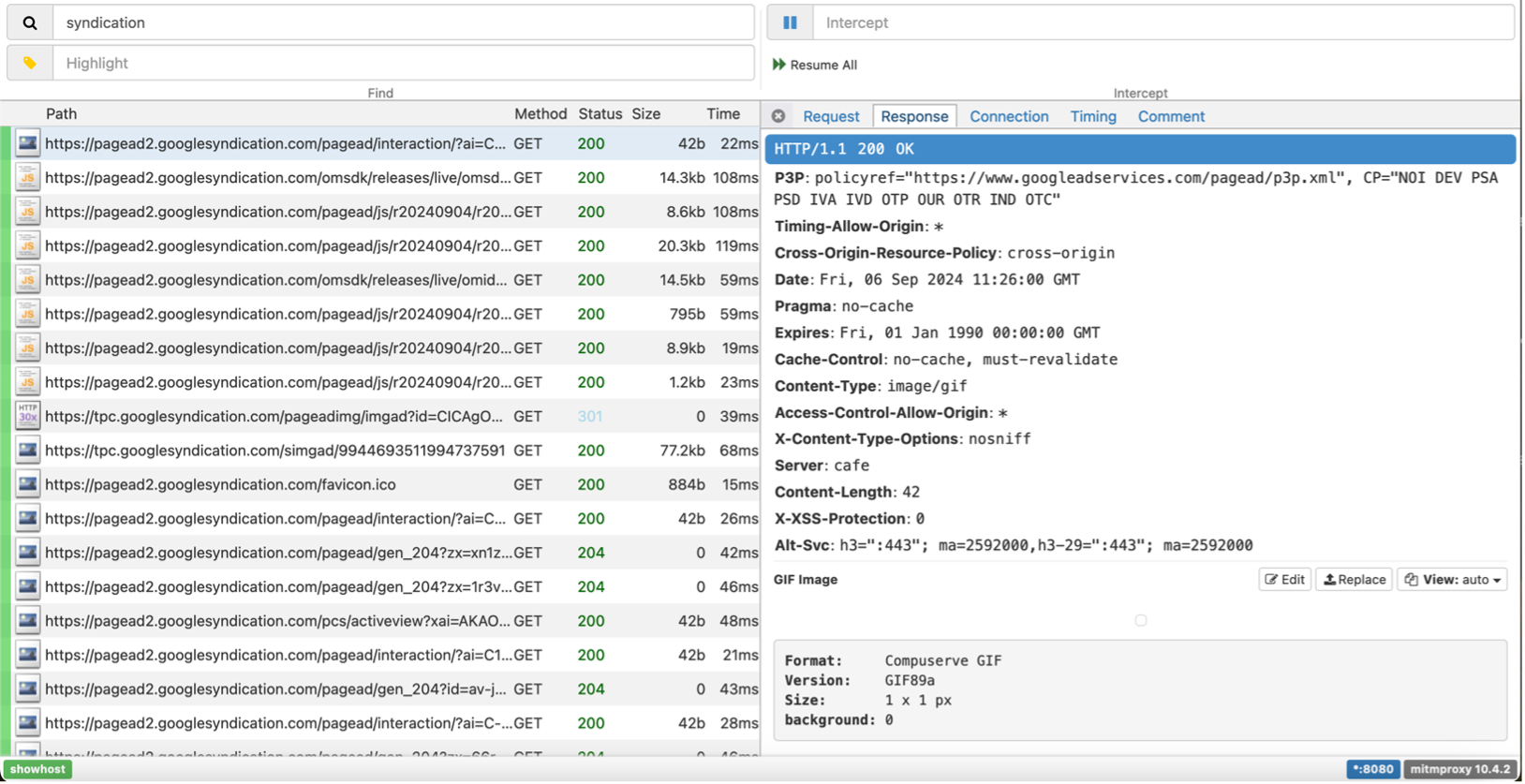
Task: Close the flow details panel
Action: [x=778, y=116]
